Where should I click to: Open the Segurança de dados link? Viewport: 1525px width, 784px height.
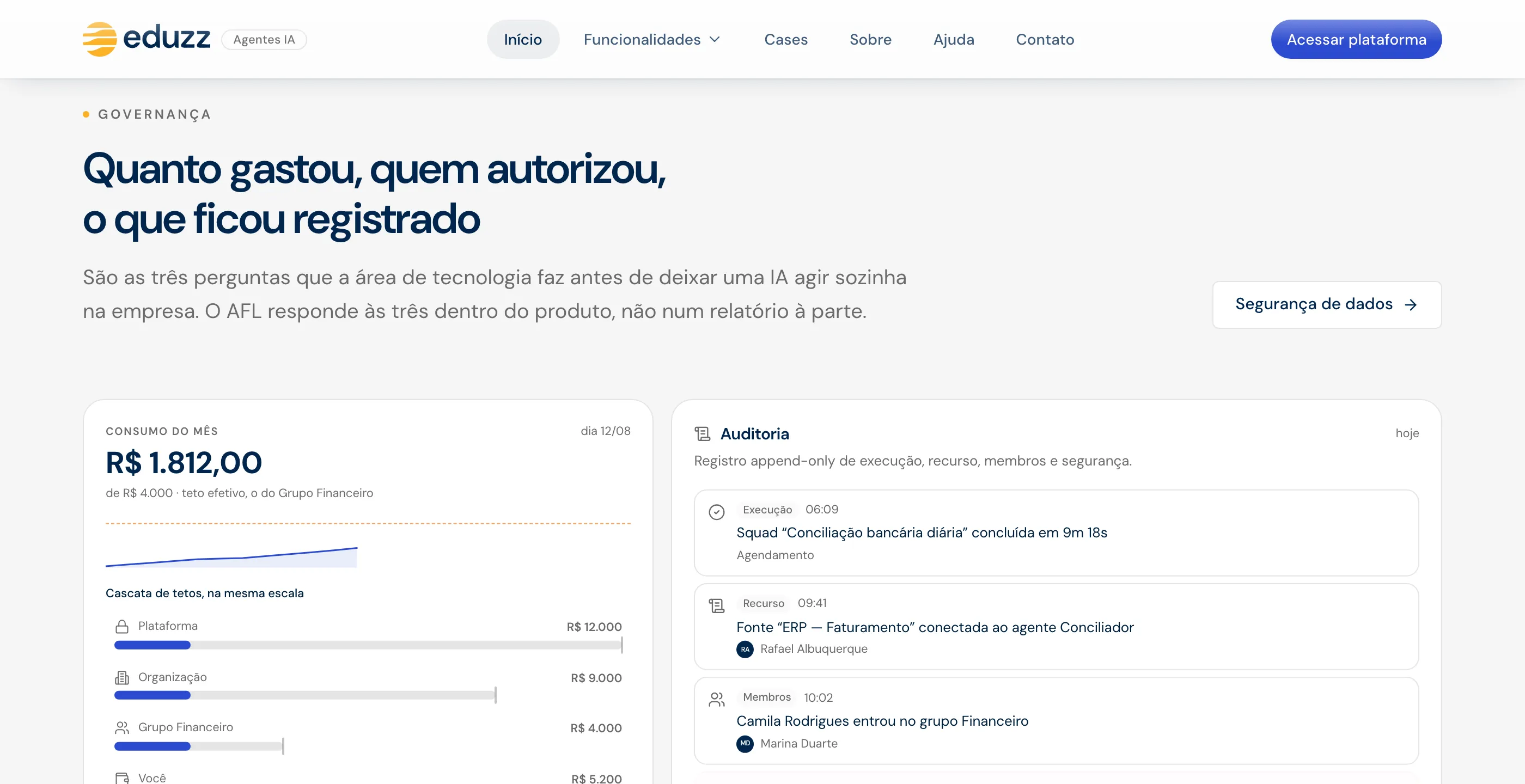point(1327,305)
